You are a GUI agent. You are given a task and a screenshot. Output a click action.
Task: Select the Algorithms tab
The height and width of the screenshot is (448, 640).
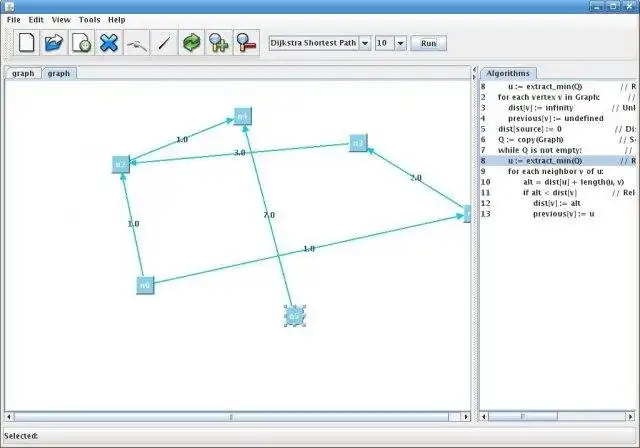508,73
